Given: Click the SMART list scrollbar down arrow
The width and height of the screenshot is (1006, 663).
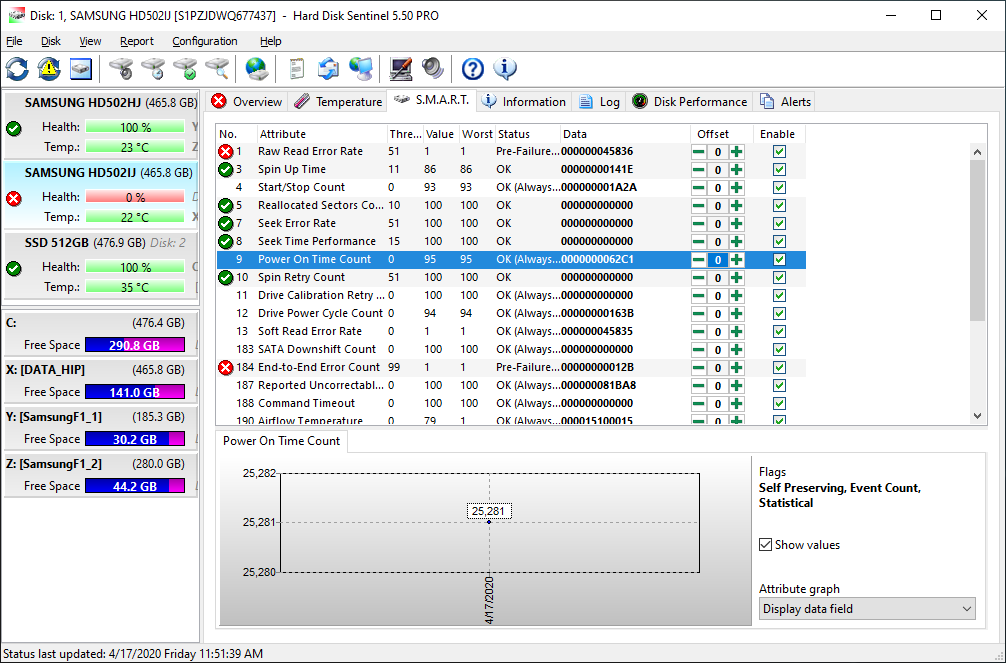Looking at the screenshot, I should pos(977,416).
